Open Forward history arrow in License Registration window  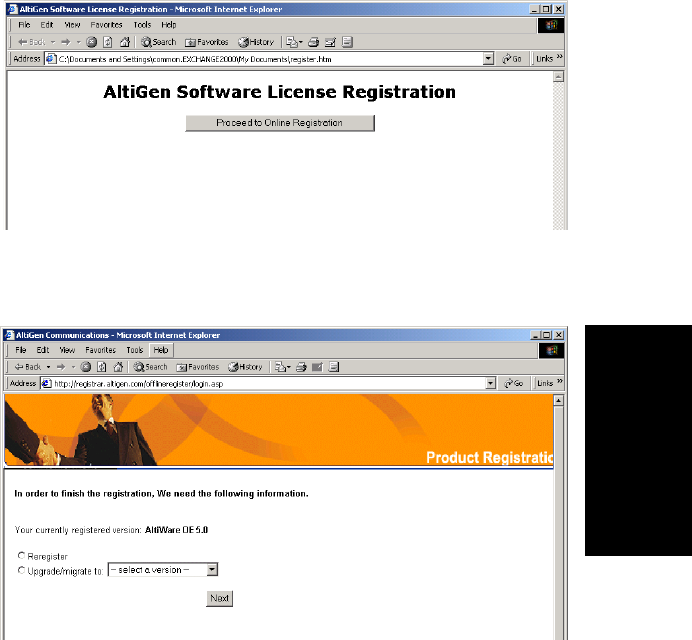[x=79, y=42]
